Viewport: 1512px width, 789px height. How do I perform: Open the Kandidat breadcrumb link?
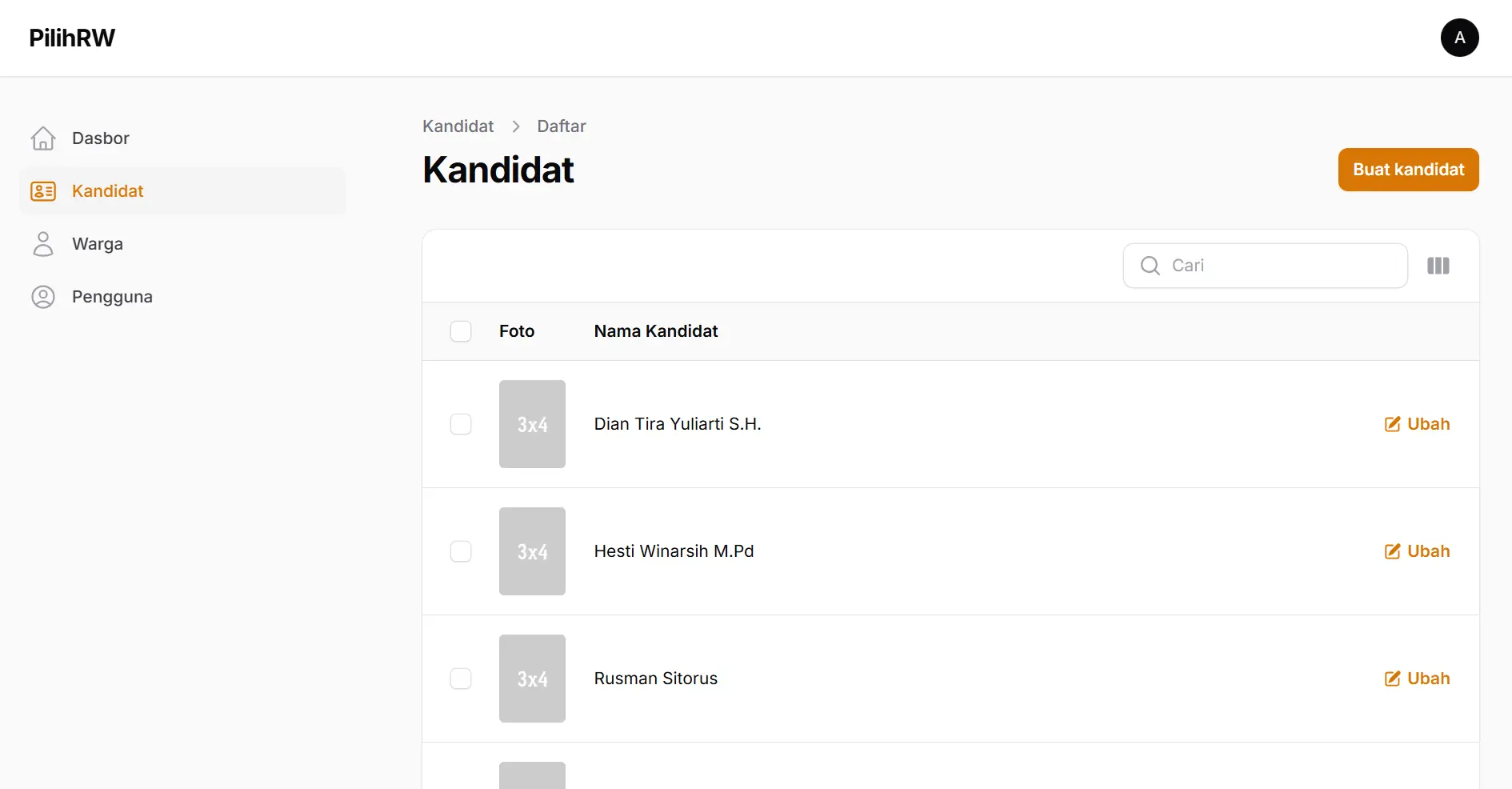(458, 126)
